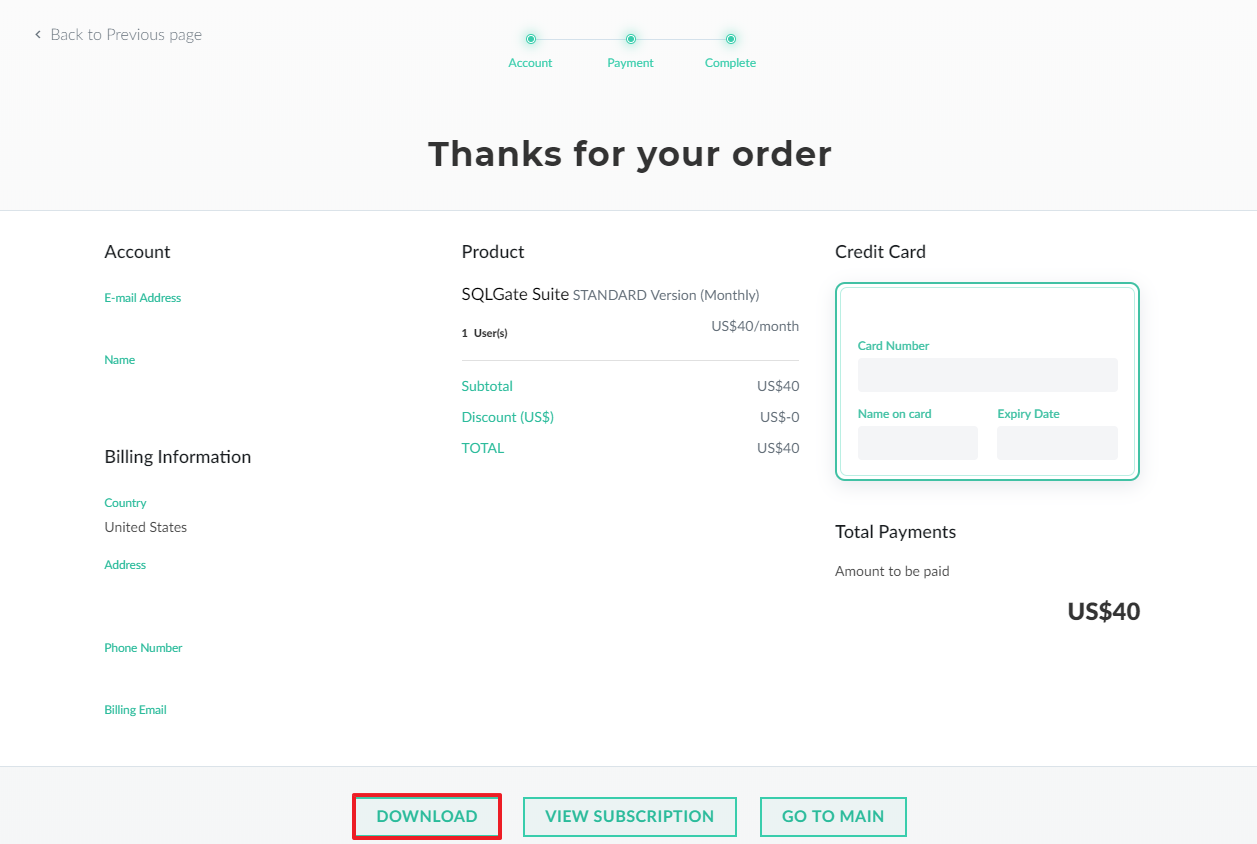Click the Card Number field
The image size is (1257, 844).
pyautogui.click(x=988, y=375)
